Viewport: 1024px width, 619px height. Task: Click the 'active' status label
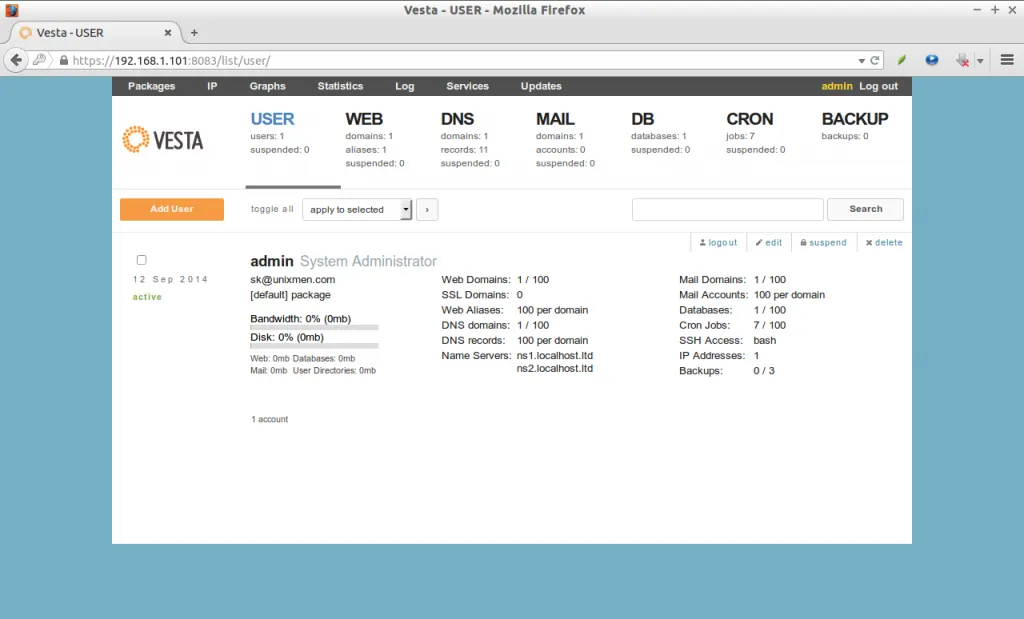(x=147, y=297)
